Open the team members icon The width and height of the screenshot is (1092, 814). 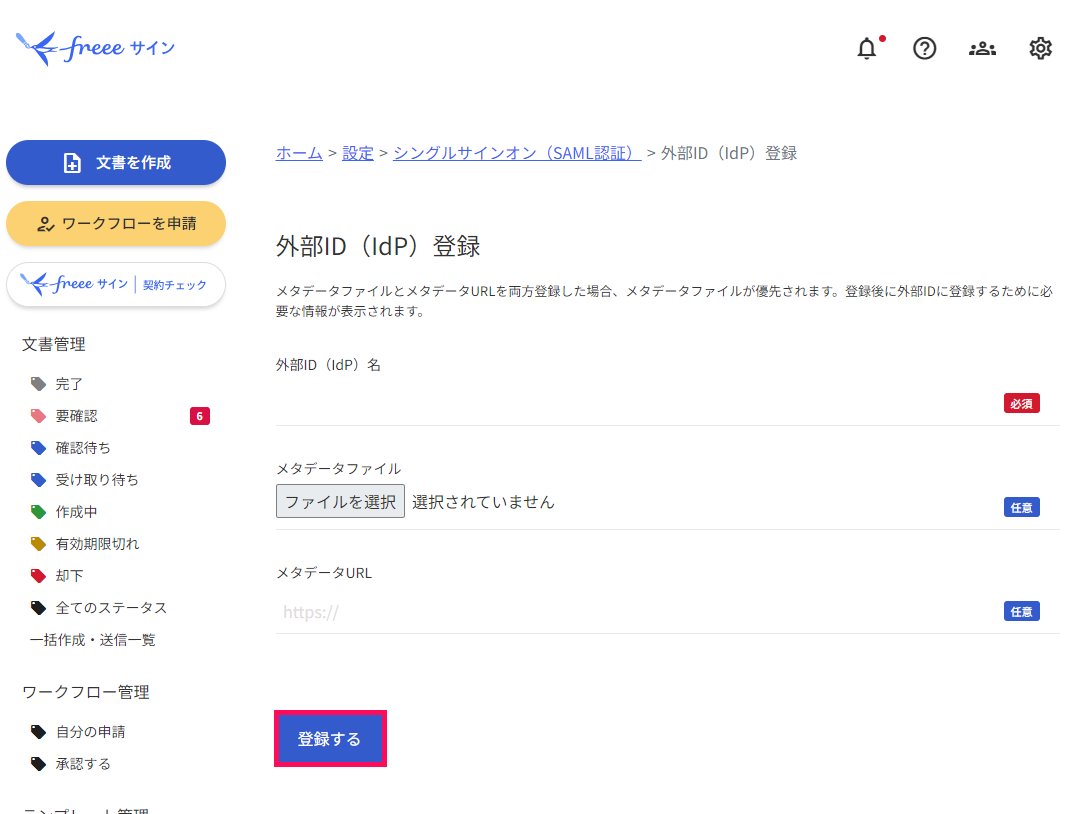pyautogui.click(x=982, y=48)
